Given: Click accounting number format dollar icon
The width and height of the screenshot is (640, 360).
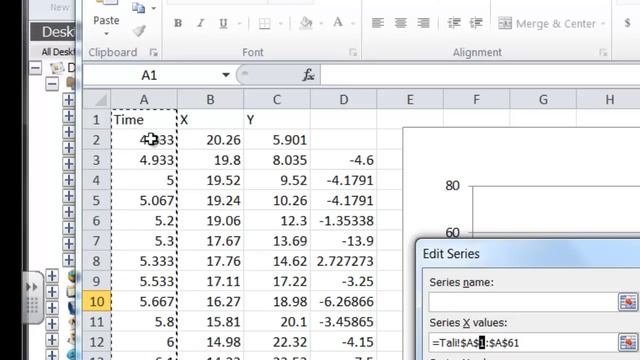Looking at the screenshot, I should [x=627, y=23].
